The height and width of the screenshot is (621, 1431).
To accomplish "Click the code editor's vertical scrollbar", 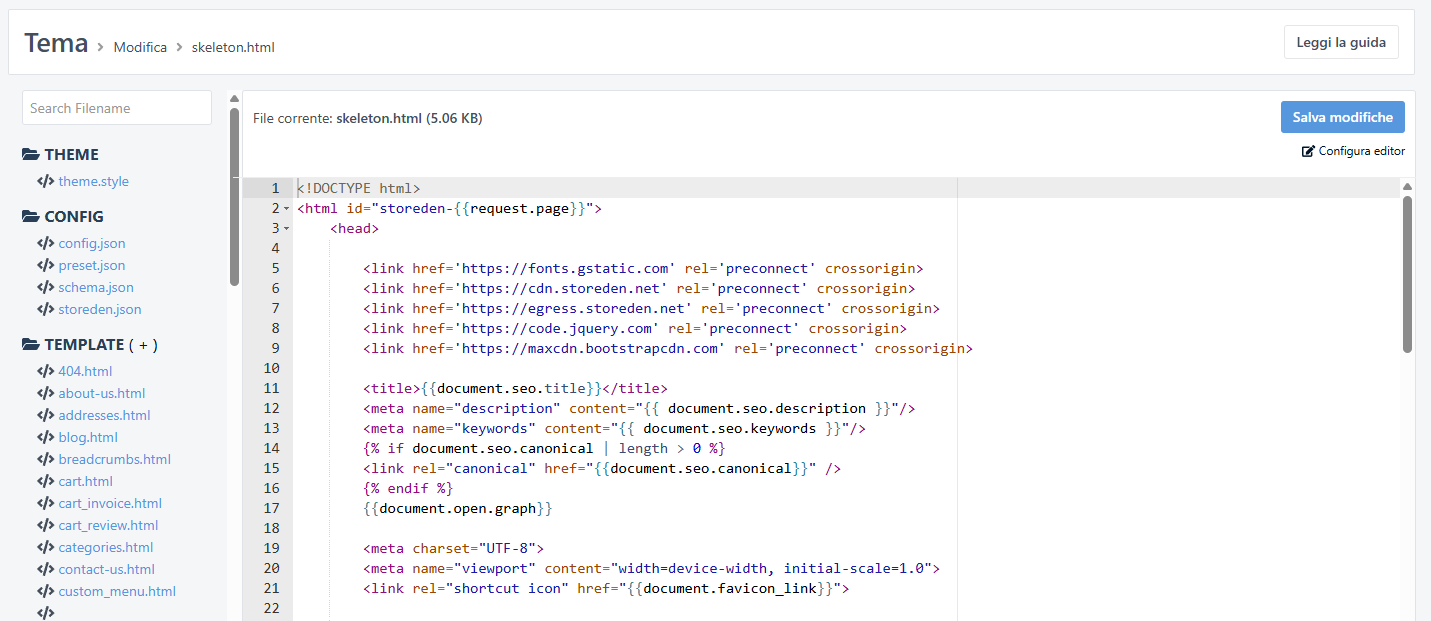I will point(1407,274).
